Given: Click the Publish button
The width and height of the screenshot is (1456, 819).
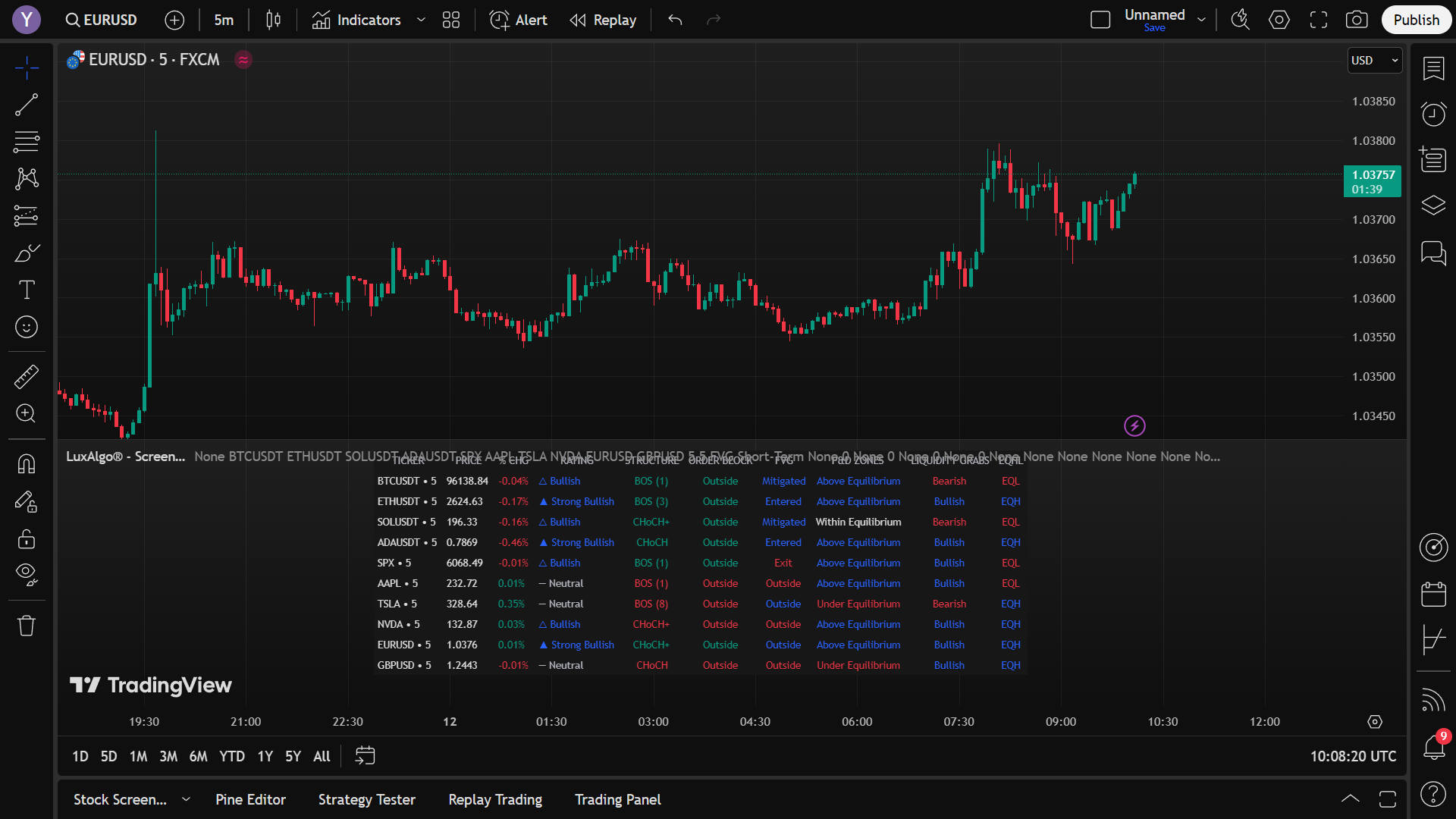Looking at the screenshot, I should [x=1416, y=20].
